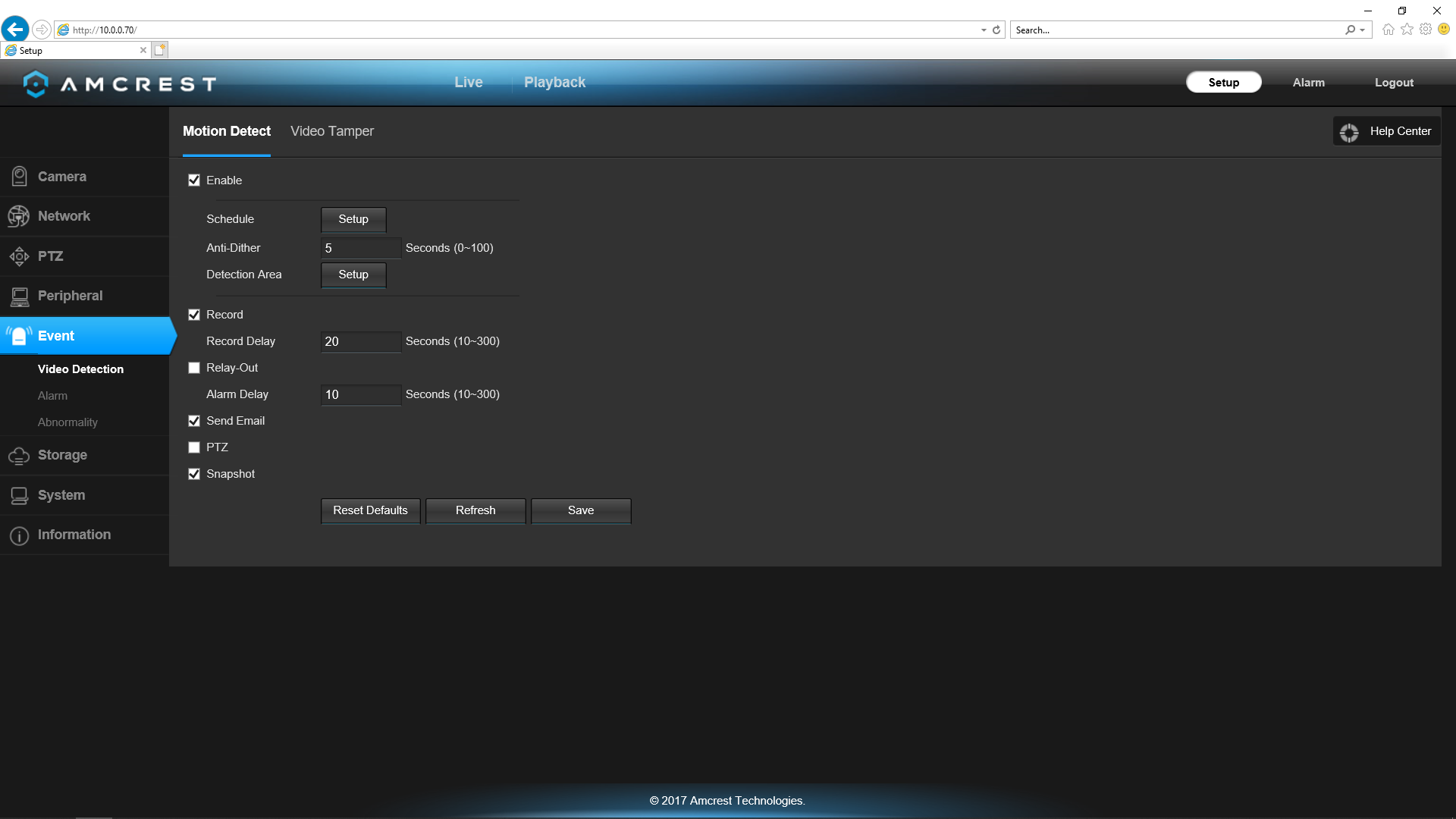
Task: Click the Record Delay field
Action: 361,341
